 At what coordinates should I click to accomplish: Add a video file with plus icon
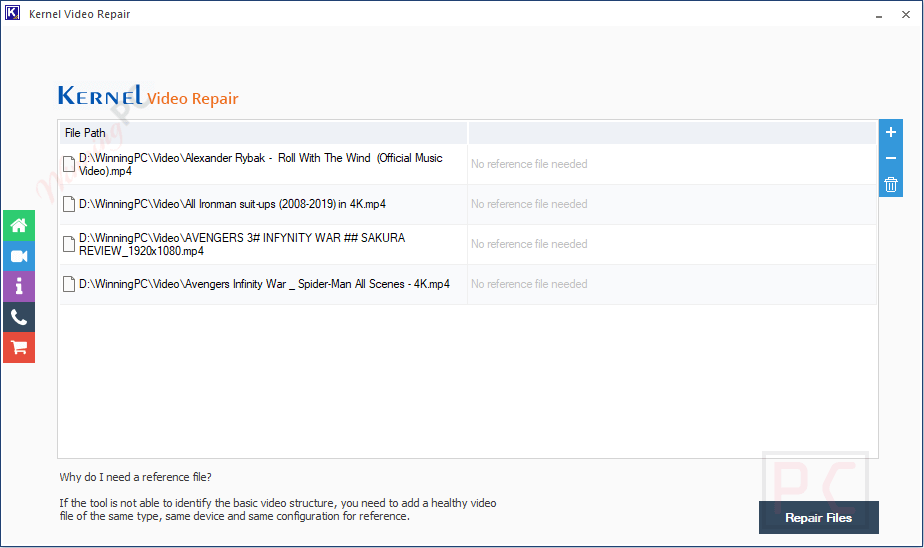pyautogui.click(x=890, y=132)
